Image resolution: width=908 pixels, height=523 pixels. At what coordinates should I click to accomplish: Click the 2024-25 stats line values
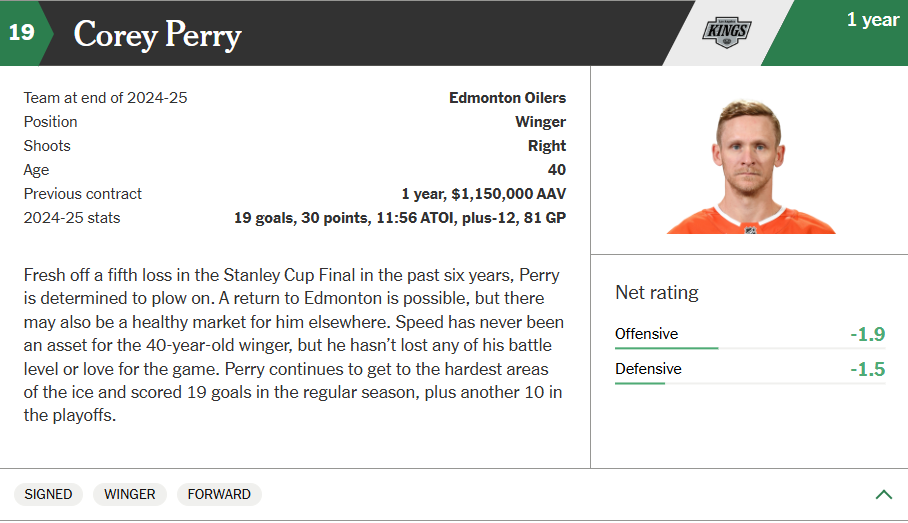click(x=400, y=218)
